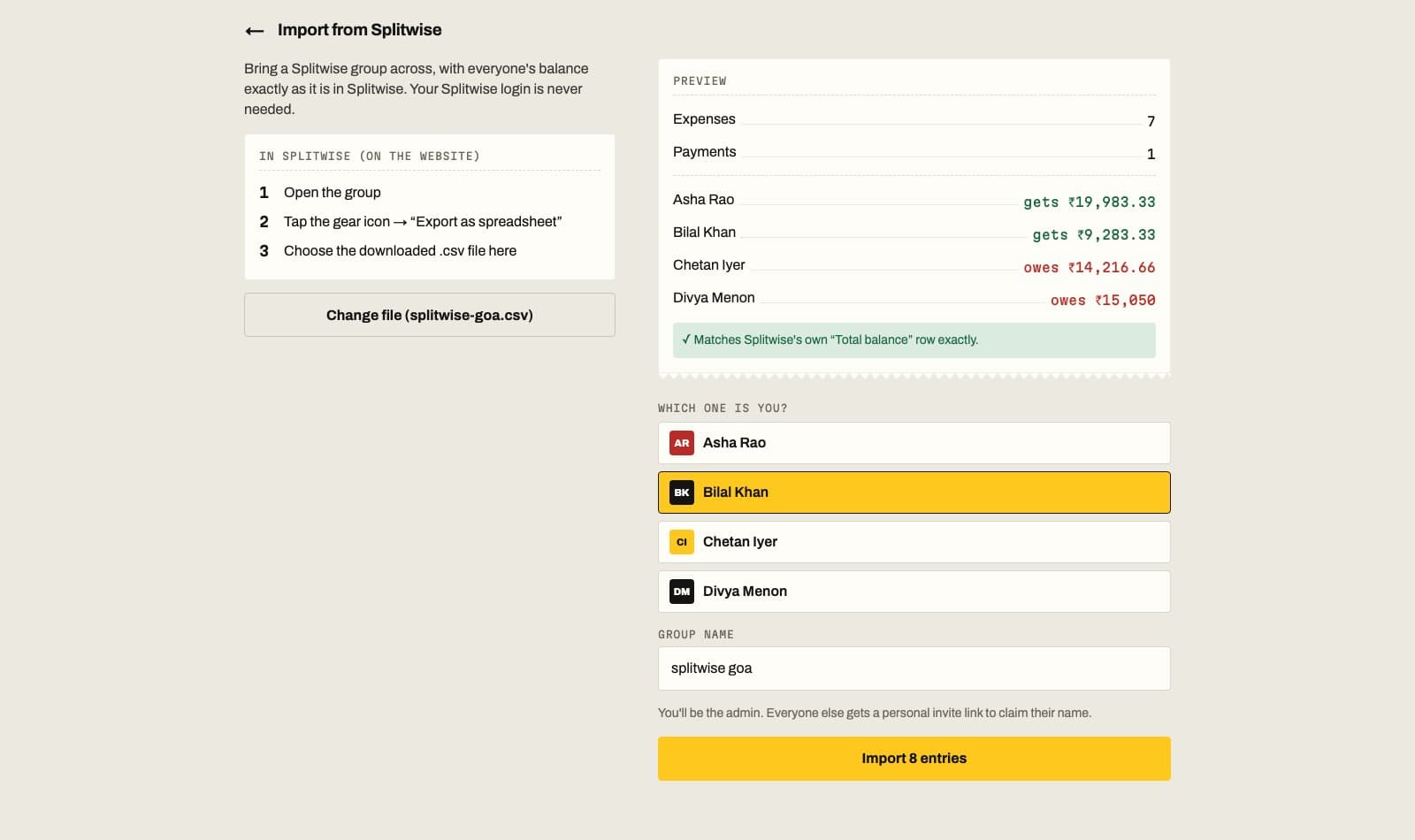Click 'In Splitwise (on the website)' header
This screenshot has width=1415, height=840.
(370, 156)
